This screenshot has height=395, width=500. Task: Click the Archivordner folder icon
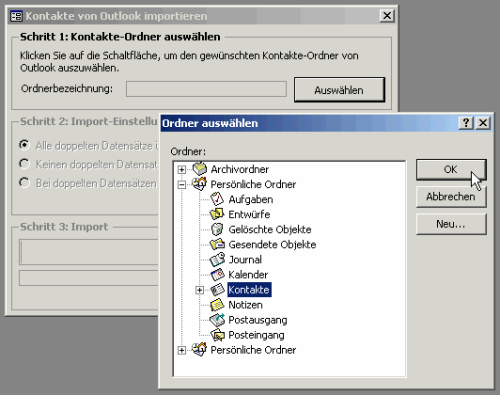[200, 169]
